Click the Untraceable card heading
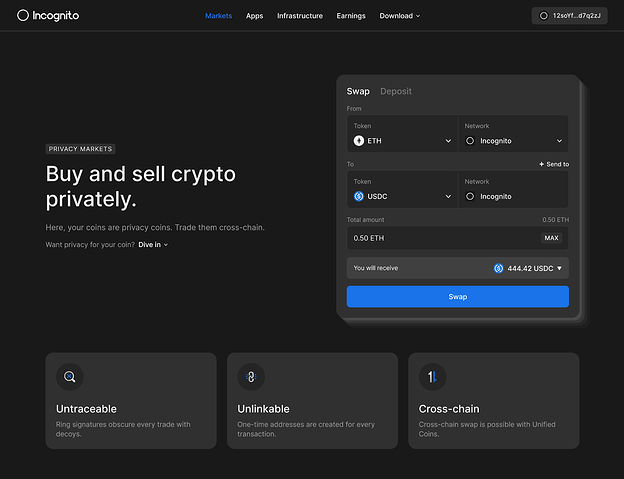The width and height of the screenshot is (624, 479). [86, 409]
